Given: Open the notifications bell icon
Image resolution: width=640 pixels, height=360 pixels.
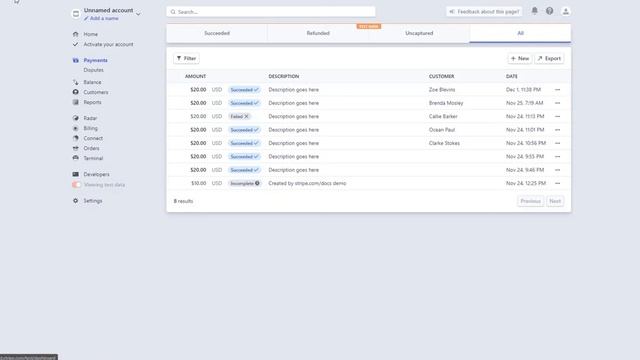Looking at the screenshot, I should 534,11.
